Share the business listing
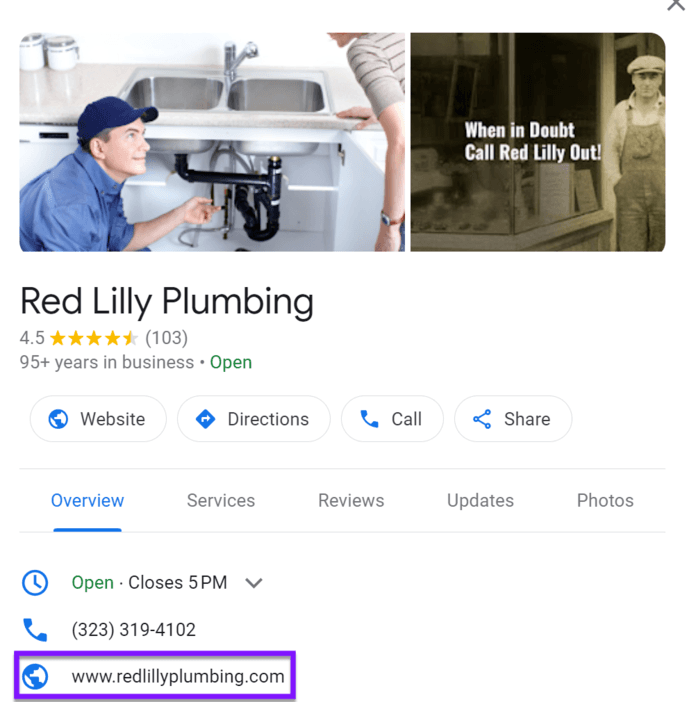This screenshot has height=702, width=696. point(513,419)
